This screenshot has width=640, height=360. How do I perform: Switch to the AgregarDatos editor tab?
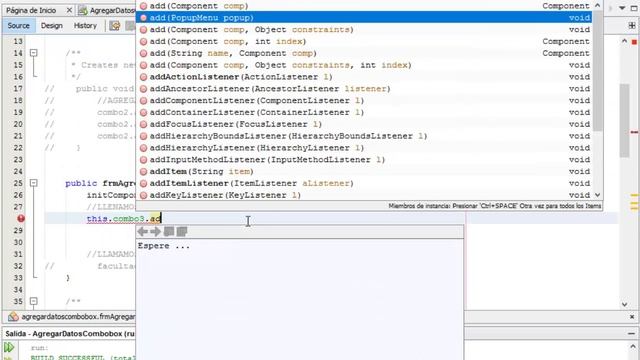(x=107, y=10)
